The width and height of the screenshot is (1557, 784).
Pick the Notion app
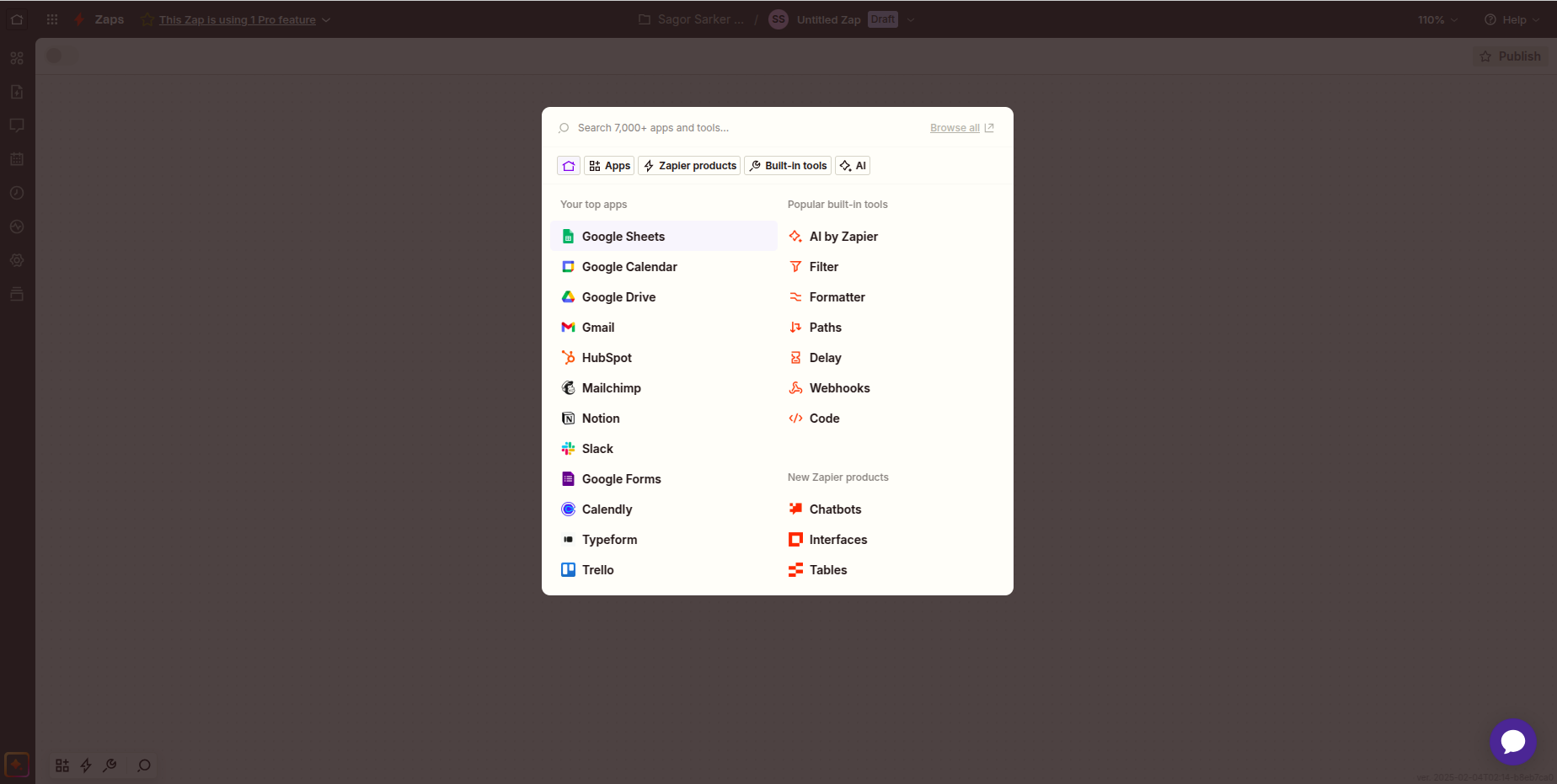pos(664,419)
